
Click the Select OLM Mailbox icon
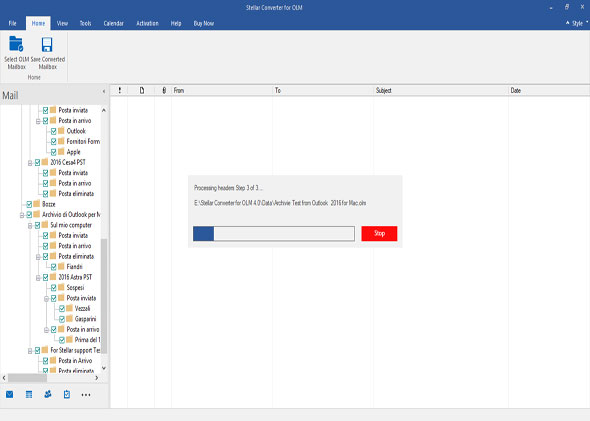click(16, 44)
